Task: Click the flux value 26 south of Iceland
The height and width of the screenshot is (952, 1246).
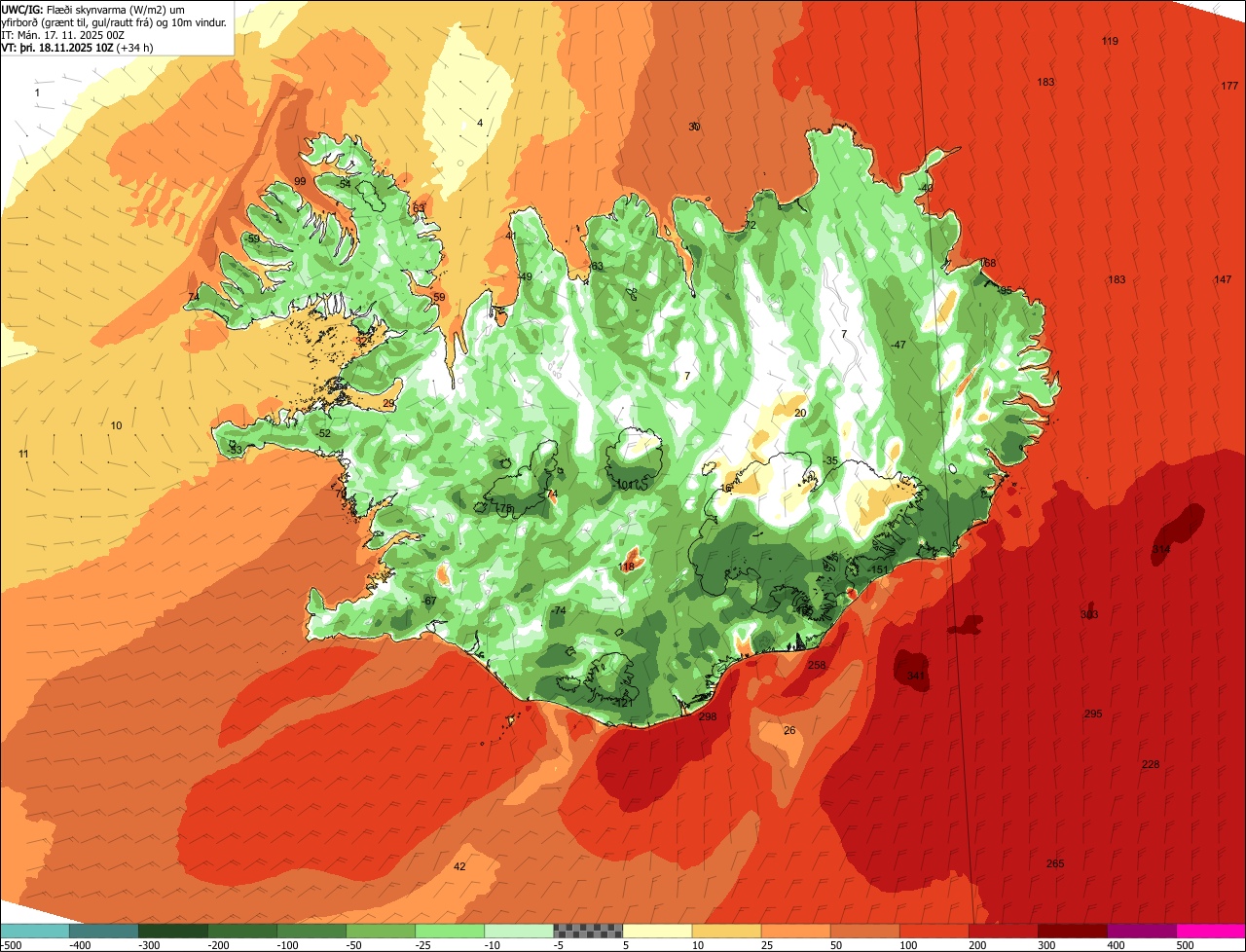Action: [x=789, y=731]
